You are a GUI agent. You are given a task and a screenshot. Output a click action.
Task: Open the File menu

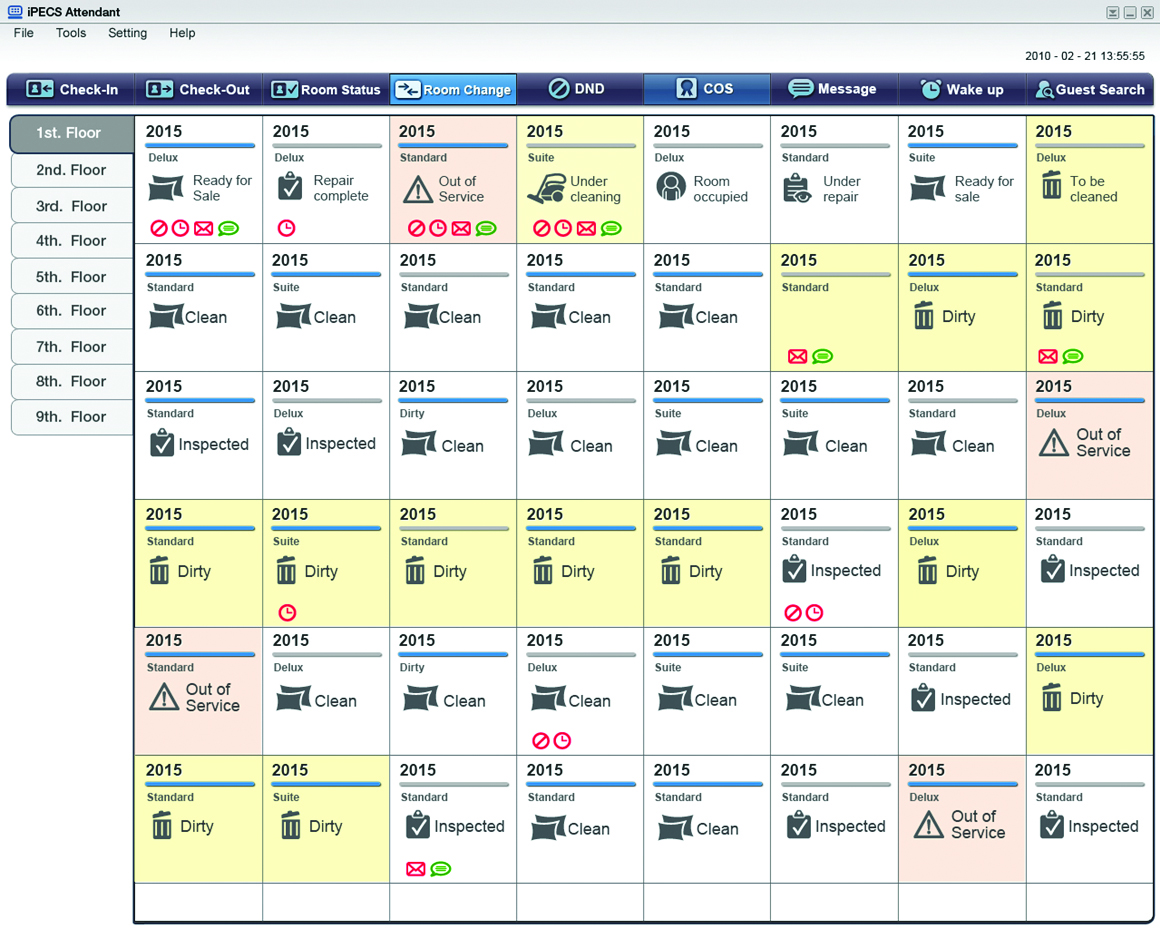click(24, 33)
